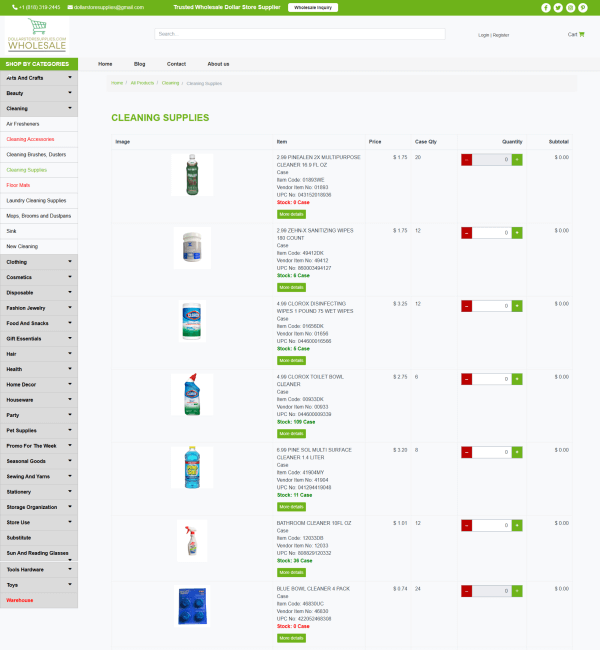Open More details for Clorox Disinfecting Wipes
Viewport: 600px width, 650px height.
[x=291, y=360]
